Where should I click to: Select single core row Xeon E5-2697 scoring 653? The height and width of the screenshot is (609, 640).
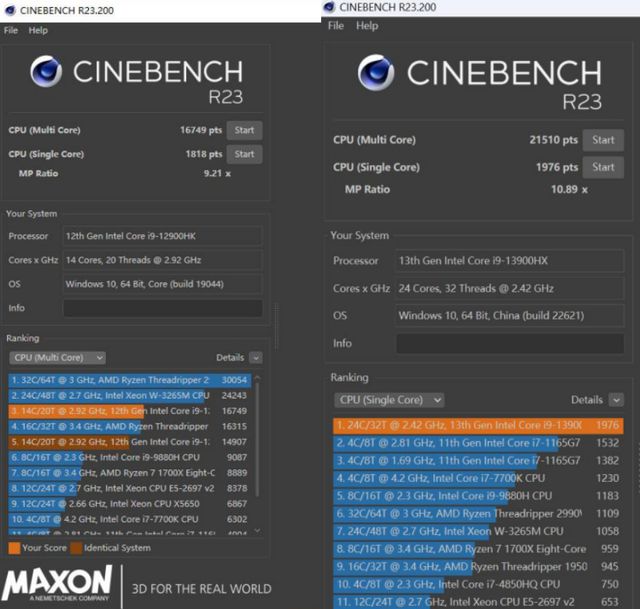coord(478,602)
